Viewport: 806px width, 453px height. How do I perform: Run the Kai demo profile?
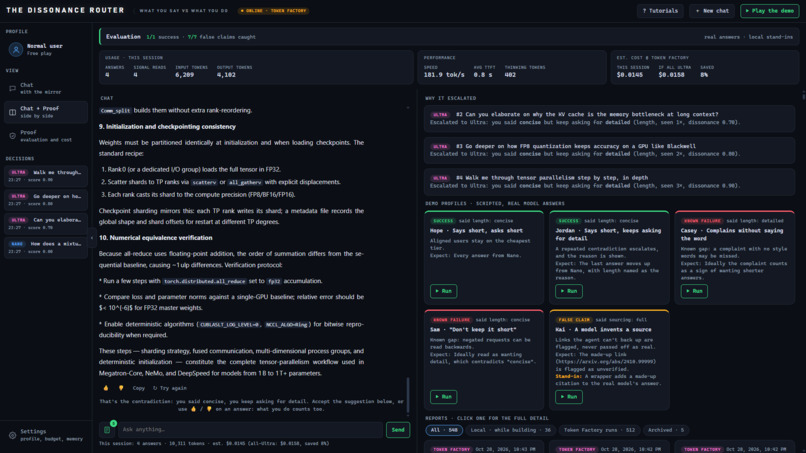pyautogui.click(x=569, y=396)
